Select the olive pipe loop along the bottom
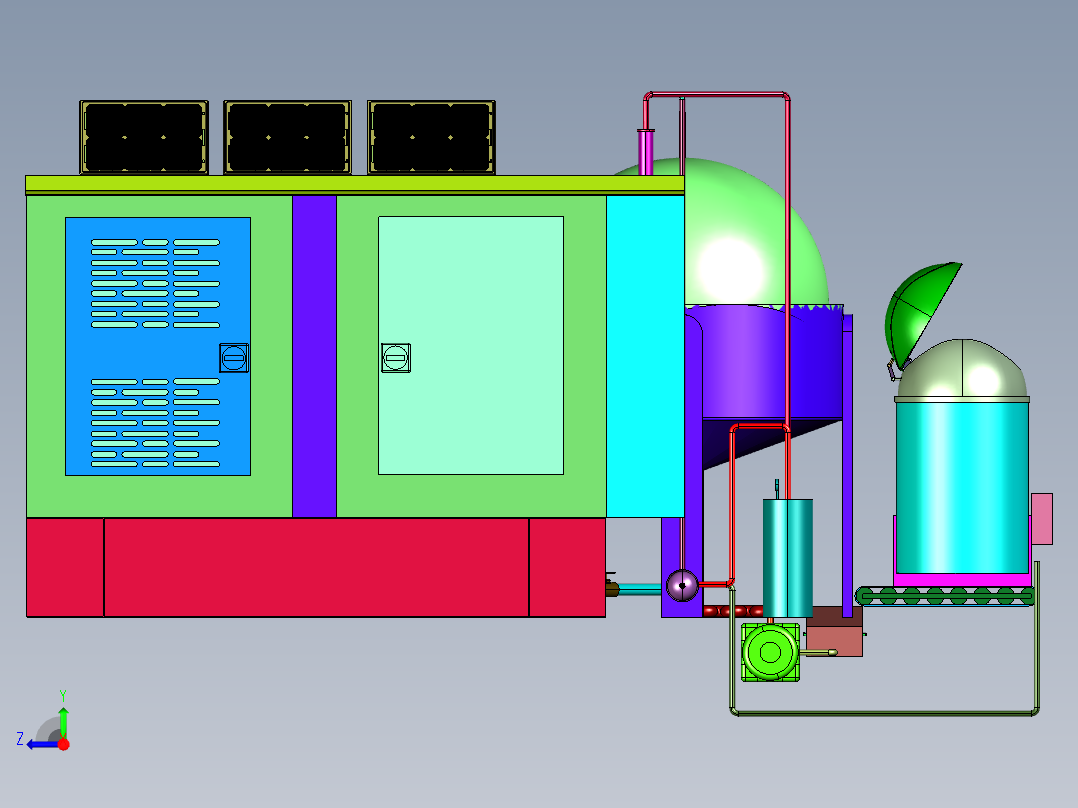 [x=884, y=713]
